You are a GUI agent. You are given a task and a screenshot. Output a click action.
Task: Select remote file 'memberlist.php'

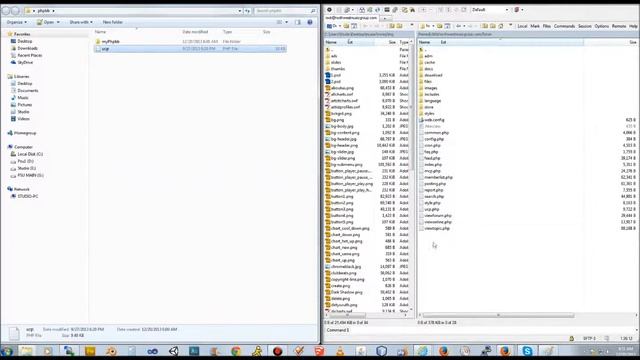point(438,178)
